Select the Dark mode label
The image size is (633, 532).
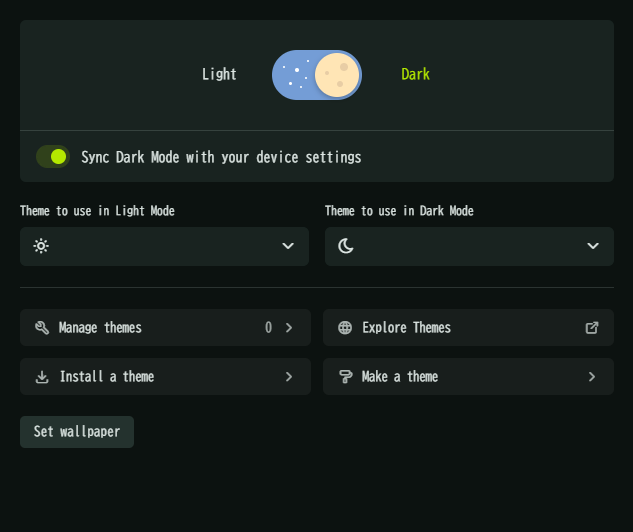(x=415, y=74)
